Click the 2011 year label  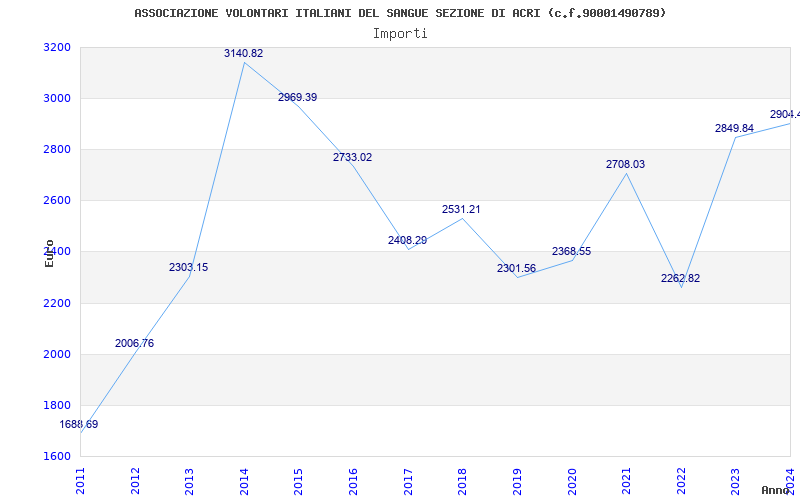click(x=81, y=481)
